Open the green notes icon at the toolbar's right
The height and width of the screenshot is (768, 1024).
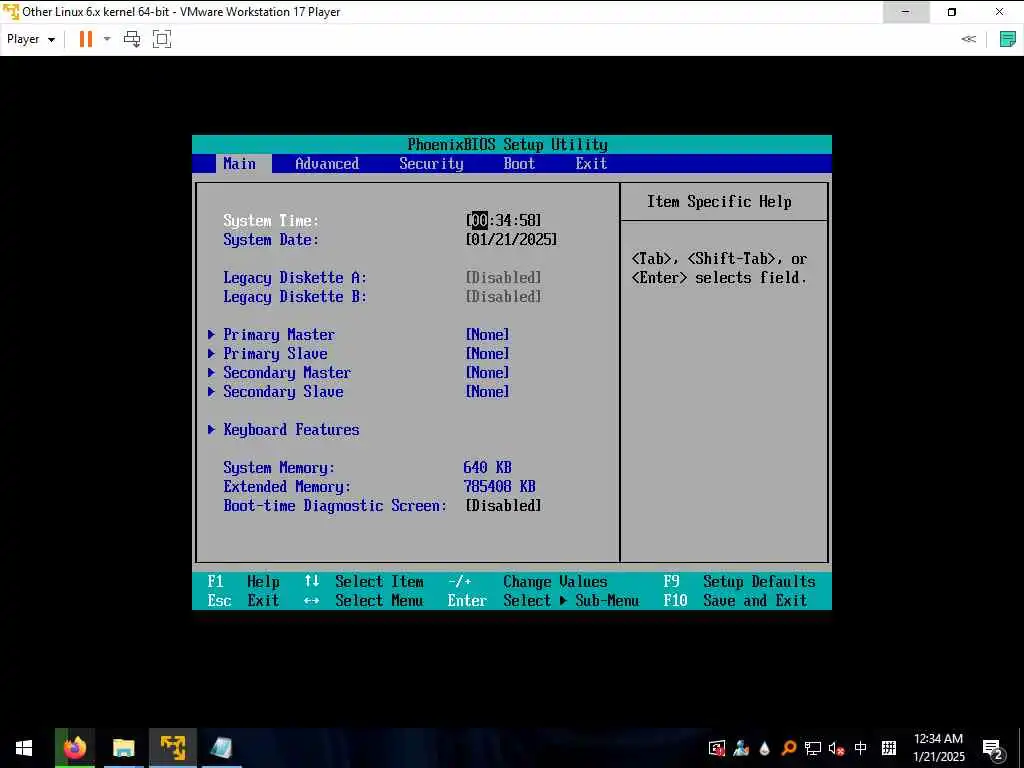(x=1008, y=39)
